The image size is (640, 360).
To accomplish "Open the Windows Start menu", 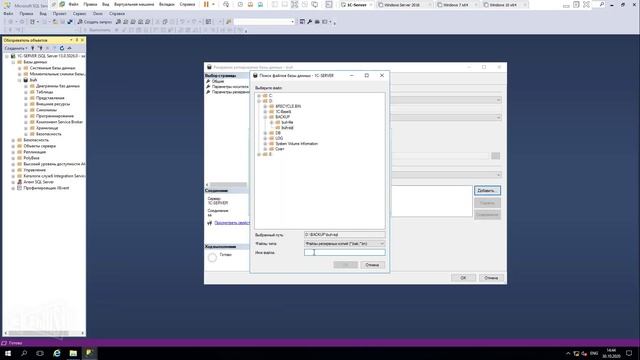I will 8,353.
